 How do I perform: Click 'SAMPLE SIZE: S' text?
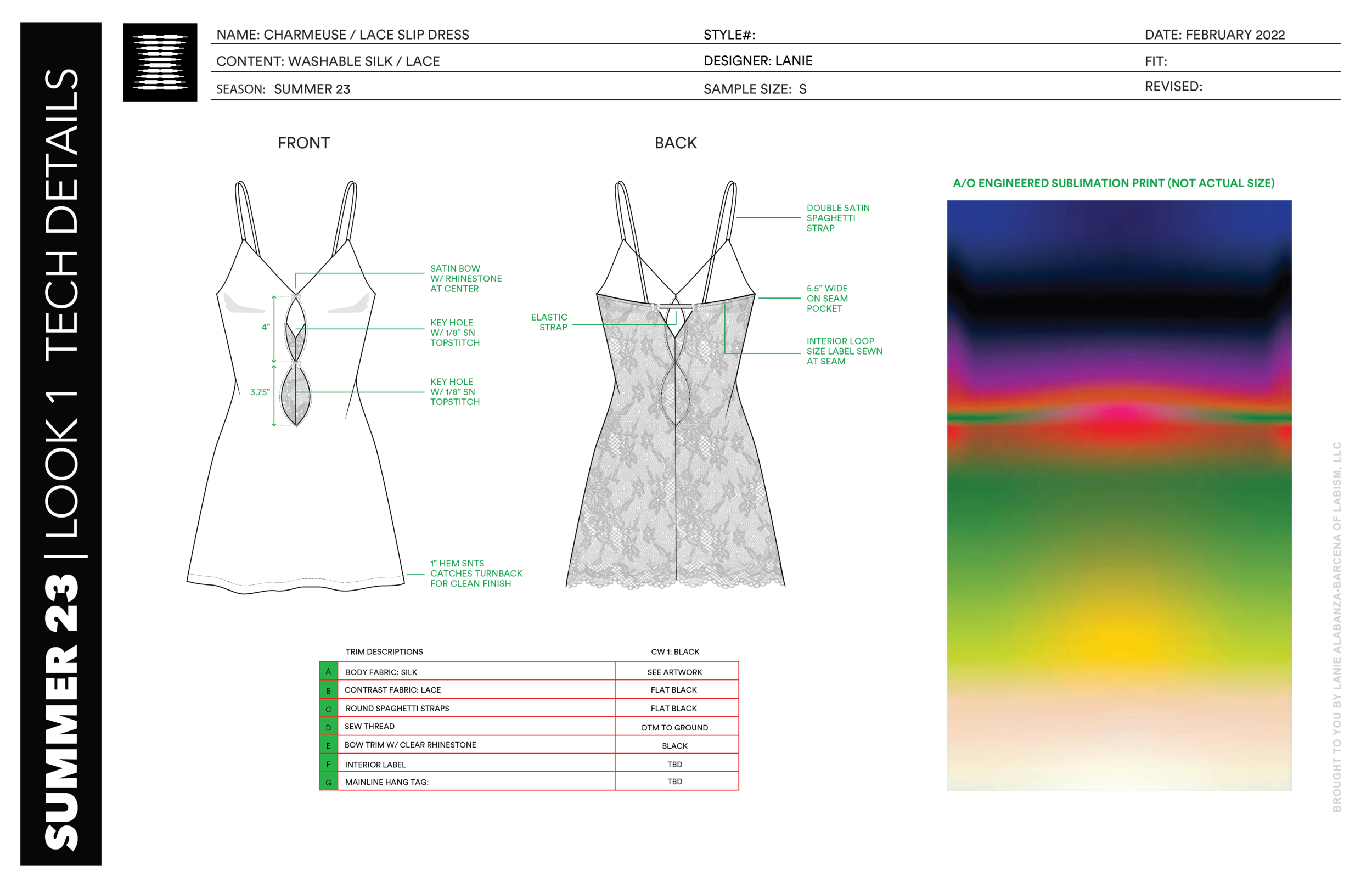pyautogui.click(x=755, y=89)
